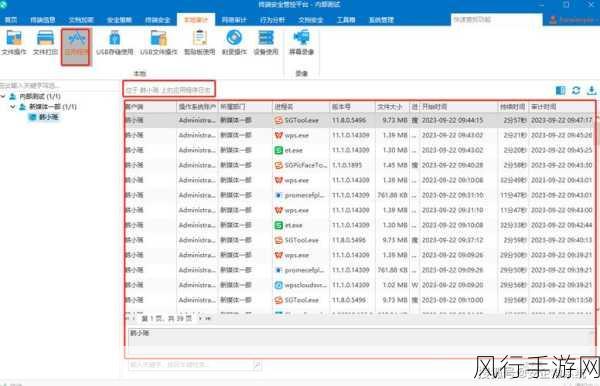Click the green et.exe icon in the 09:45:25 row
The image size is (600, 386).
[279, 150]
